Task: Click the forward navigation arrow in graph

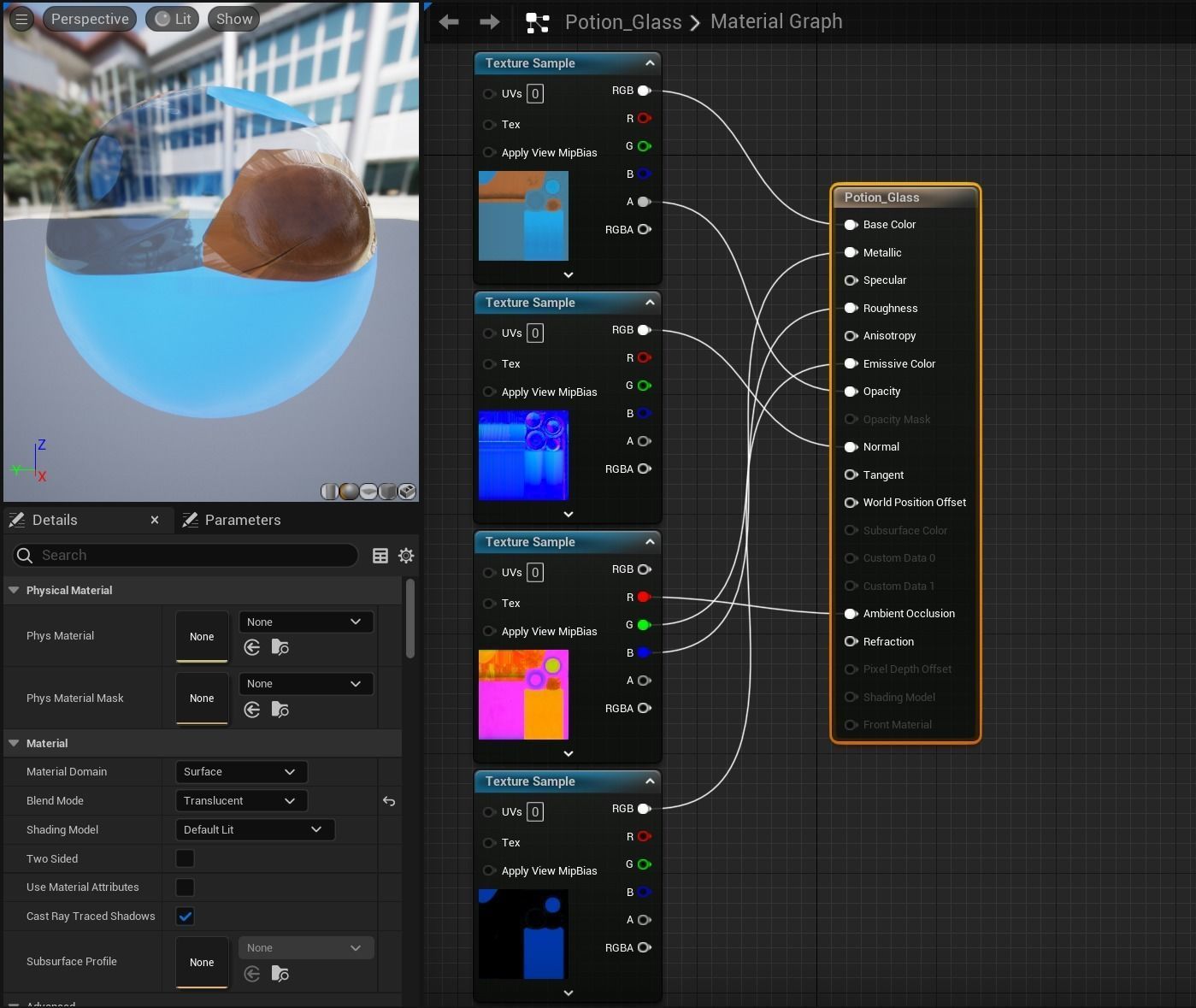Action: click(490, 21)
